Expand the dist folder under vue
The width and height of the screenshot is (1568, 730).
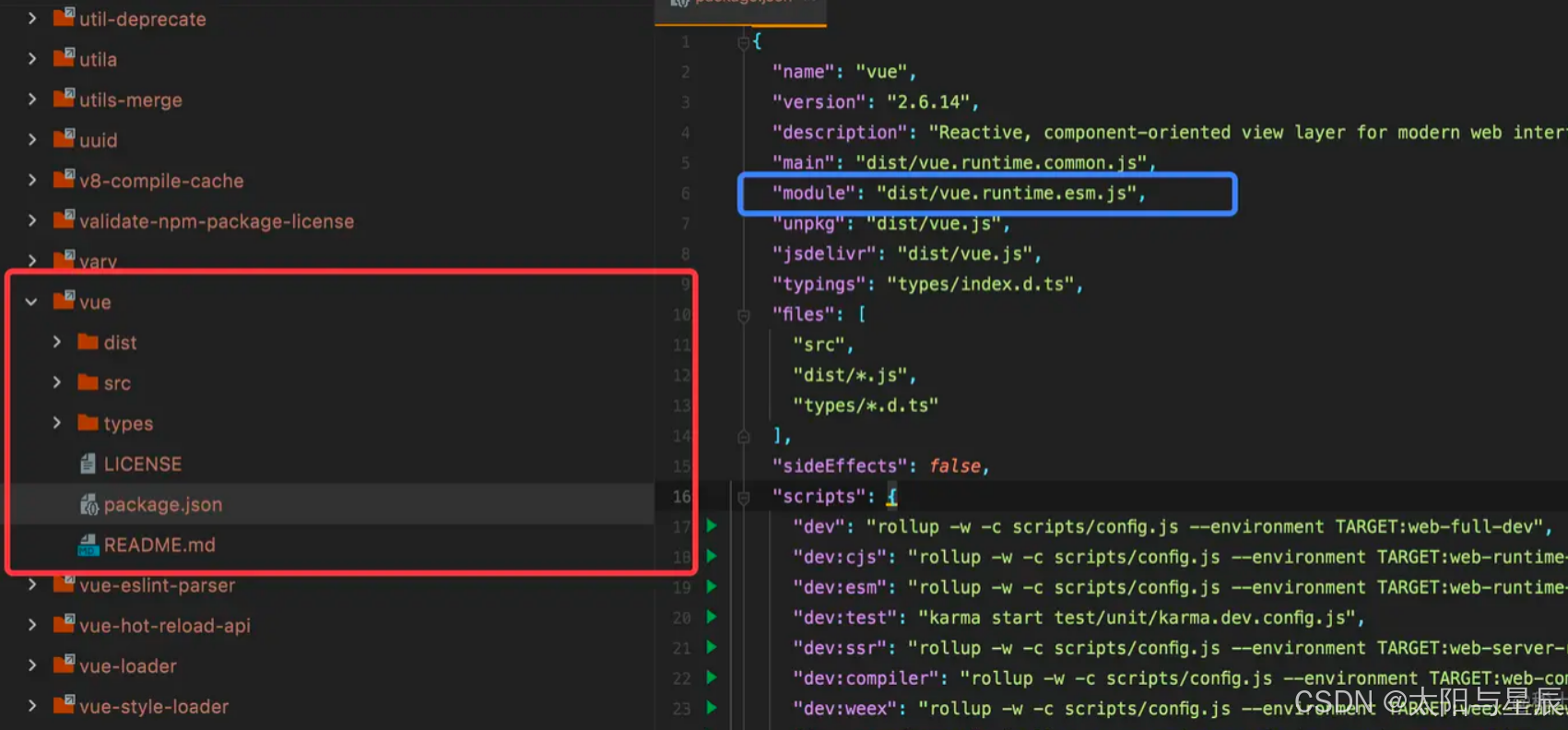point(57,342)
